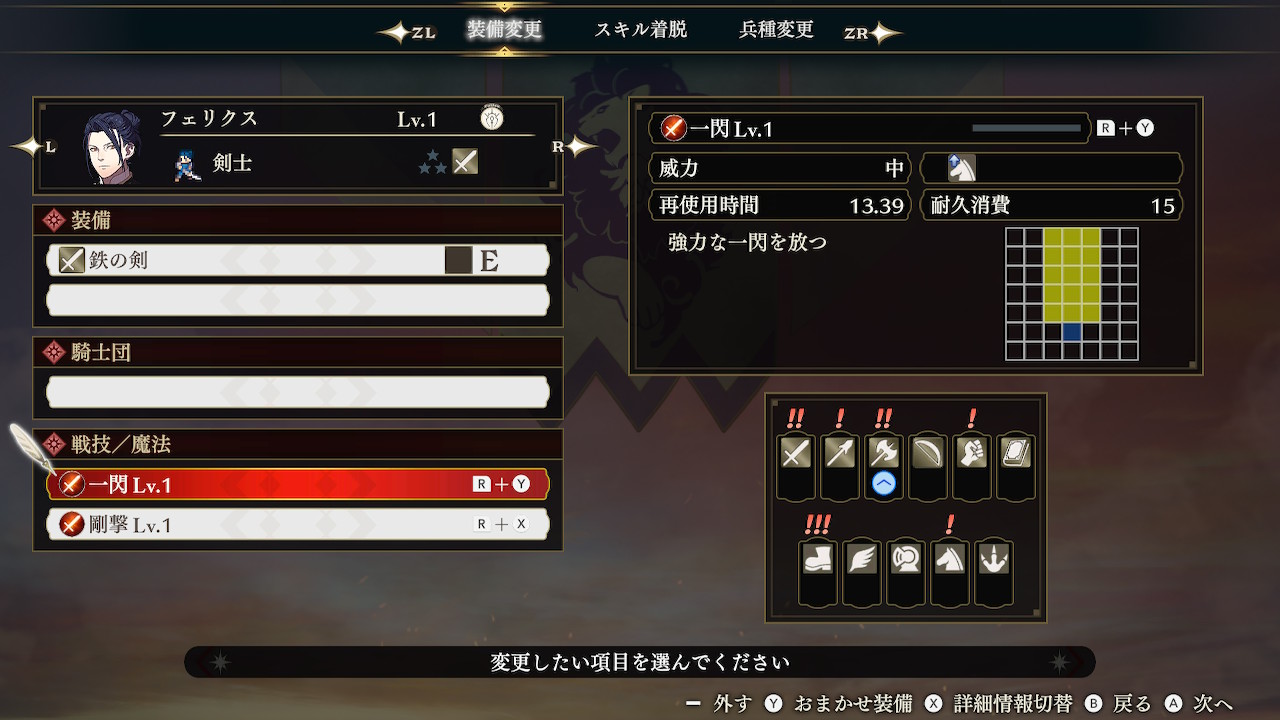Select the horse riding proficiency icon
This screenshot has width=1280, height=720.
(x=950, y=558)
